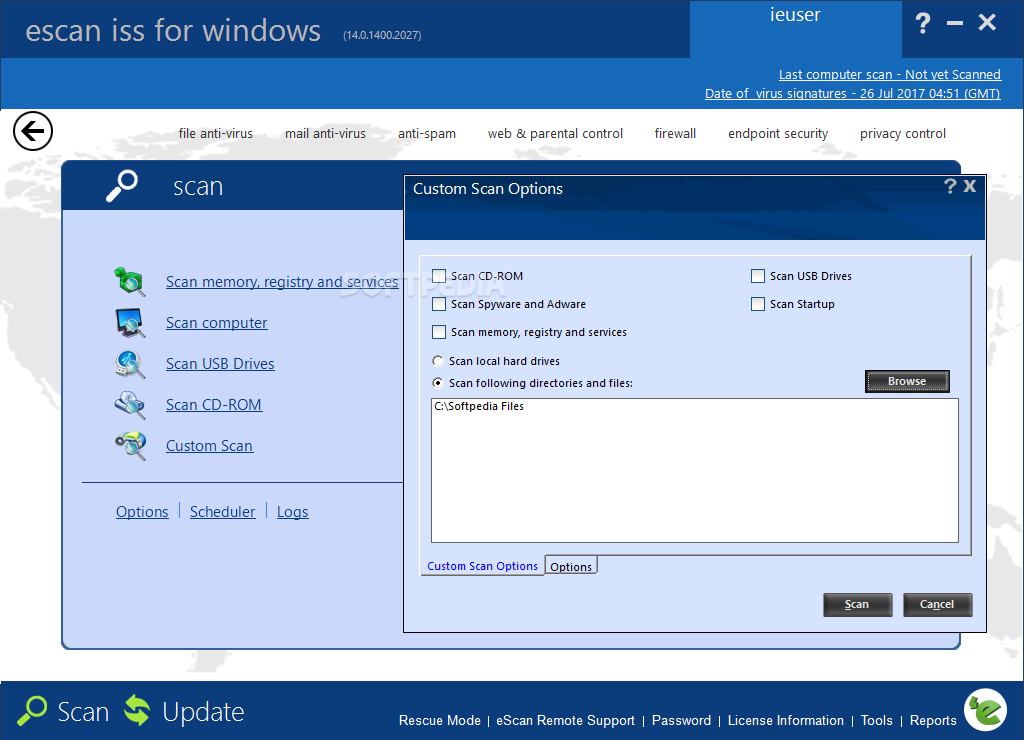
Task: Switch to Custom Scan Options tab
Action: (x=482, y=566)
